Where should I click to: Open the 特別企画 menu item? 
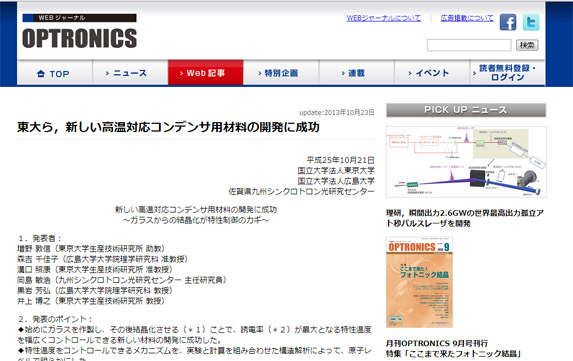coord(281,73)
